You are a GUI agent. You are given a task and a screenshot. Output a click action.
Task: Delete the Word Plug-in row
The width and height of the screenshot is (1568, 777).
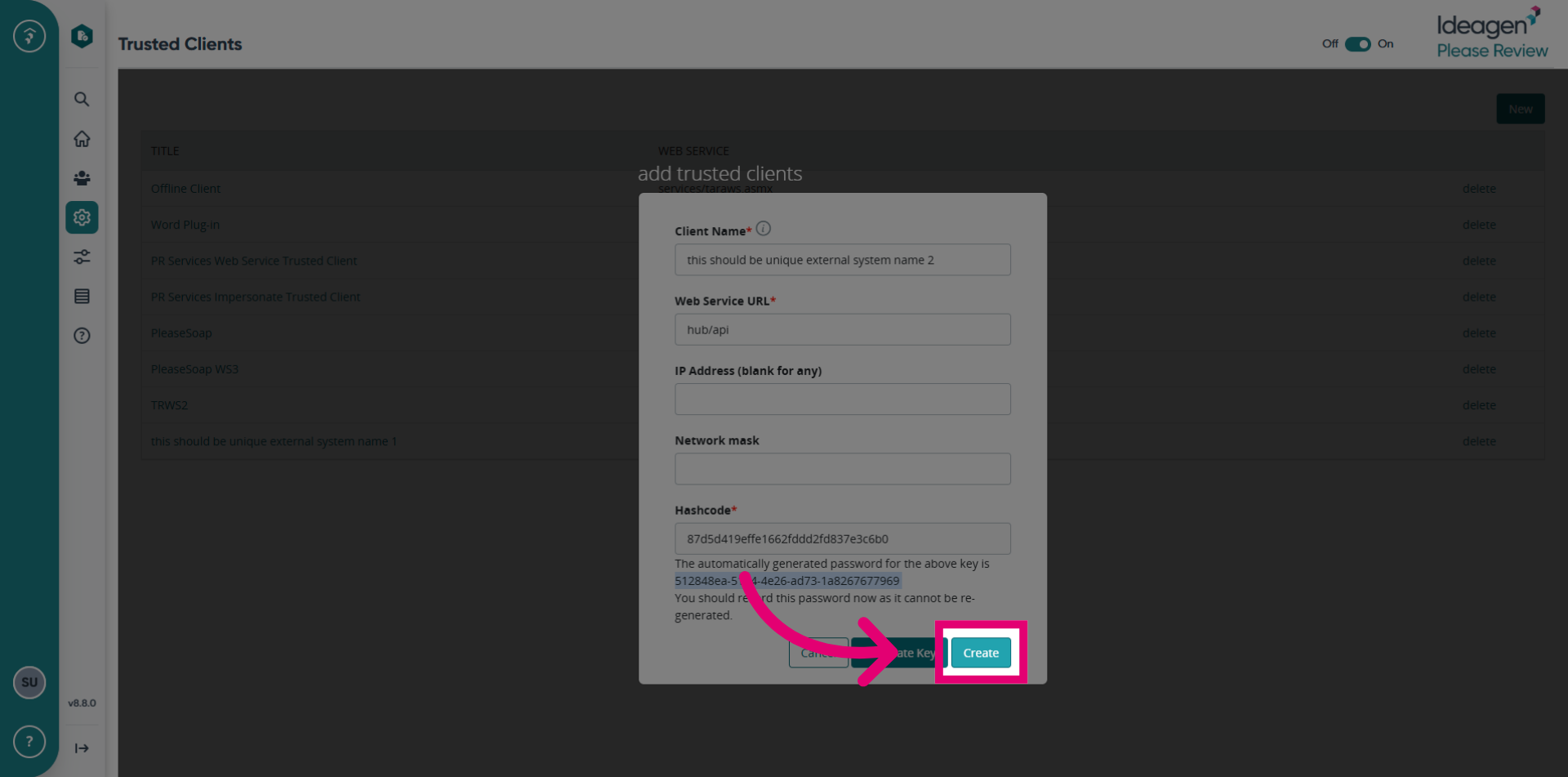(x=1479, y=225)
